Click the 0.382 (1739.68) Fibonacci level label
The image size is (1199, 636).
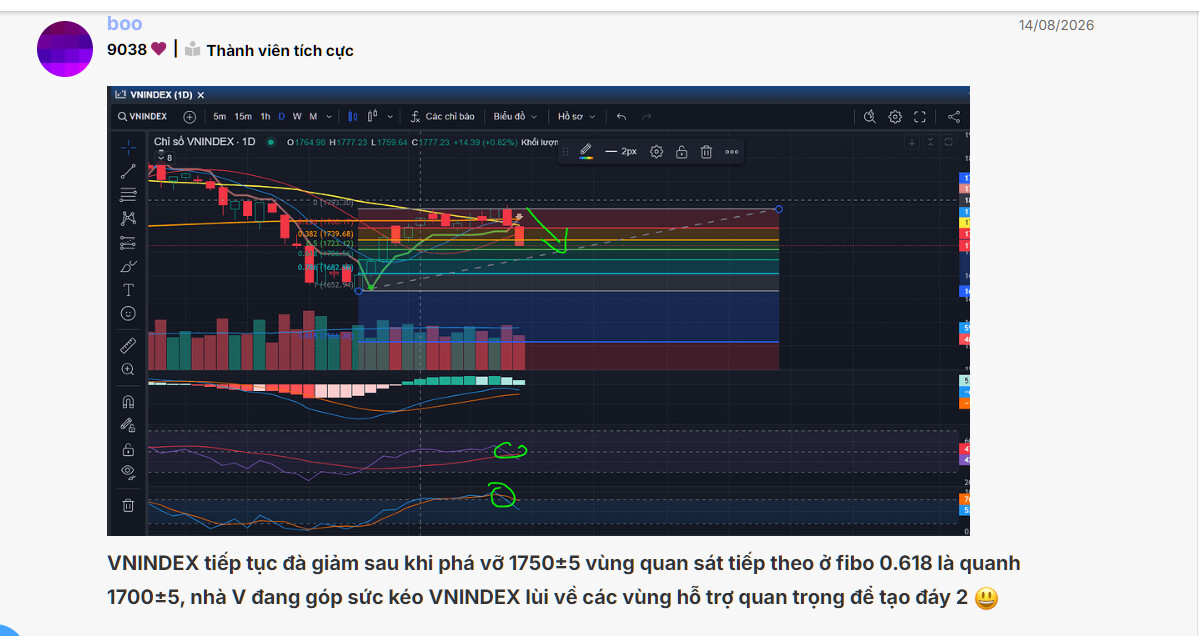click(325, 234)
